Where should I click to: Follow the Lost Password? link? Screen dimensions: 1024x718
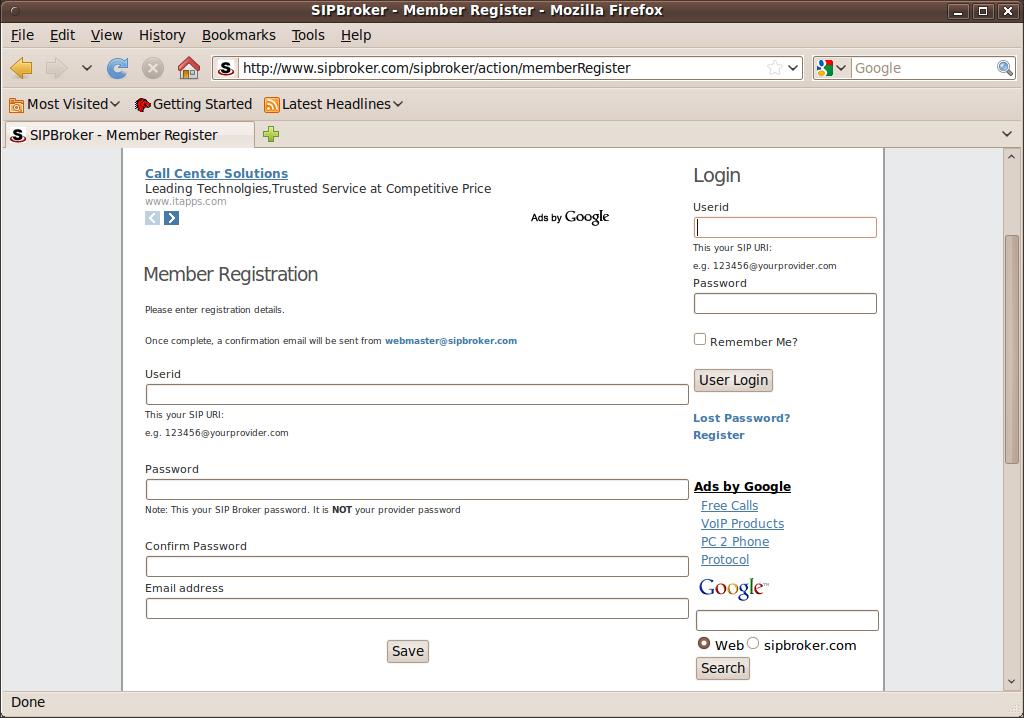pyautogui.click(x=741, y=418)
